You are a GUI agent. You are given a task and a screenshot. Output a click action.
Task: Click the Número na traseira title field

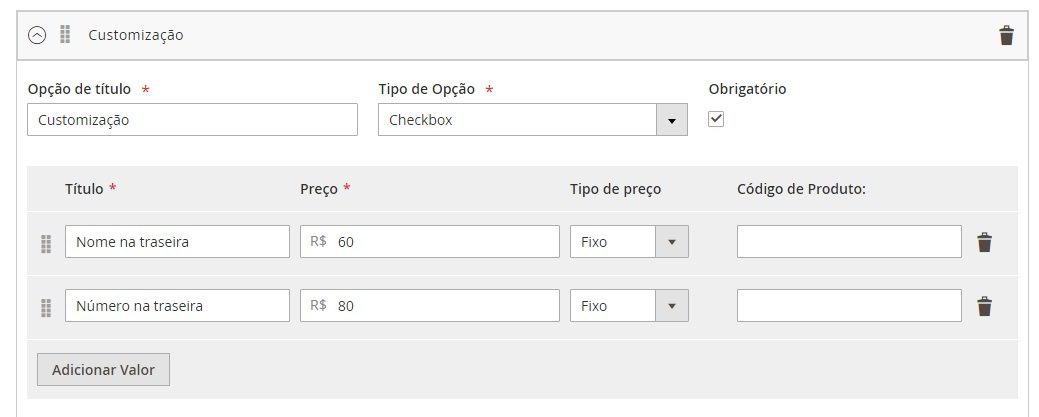pos(177,306)
